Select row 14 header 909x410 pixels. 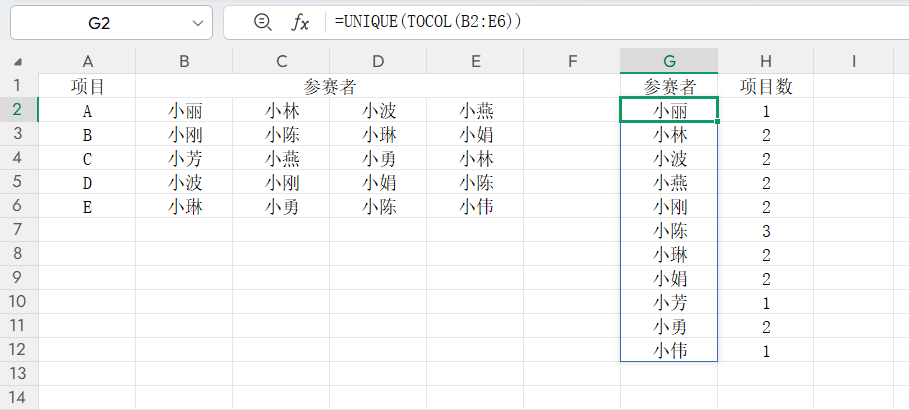[x=19, y=398]
